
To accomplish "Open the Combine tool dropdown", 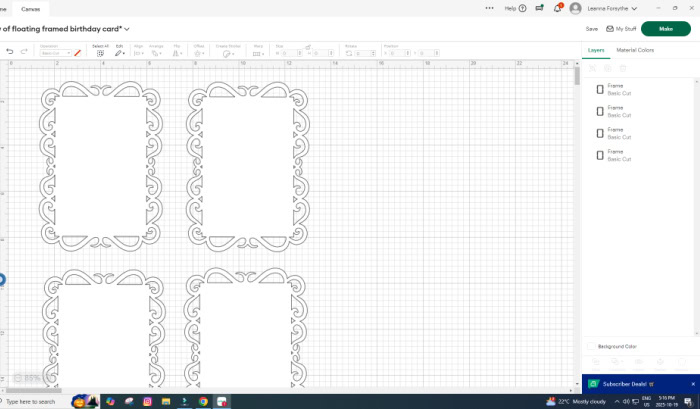I will [616, 362].
